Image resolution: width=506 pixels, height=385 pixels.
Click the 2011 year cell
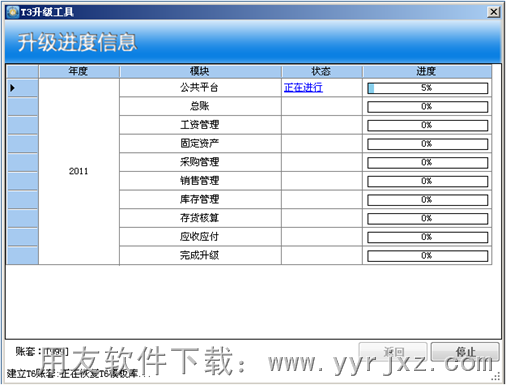79,172
